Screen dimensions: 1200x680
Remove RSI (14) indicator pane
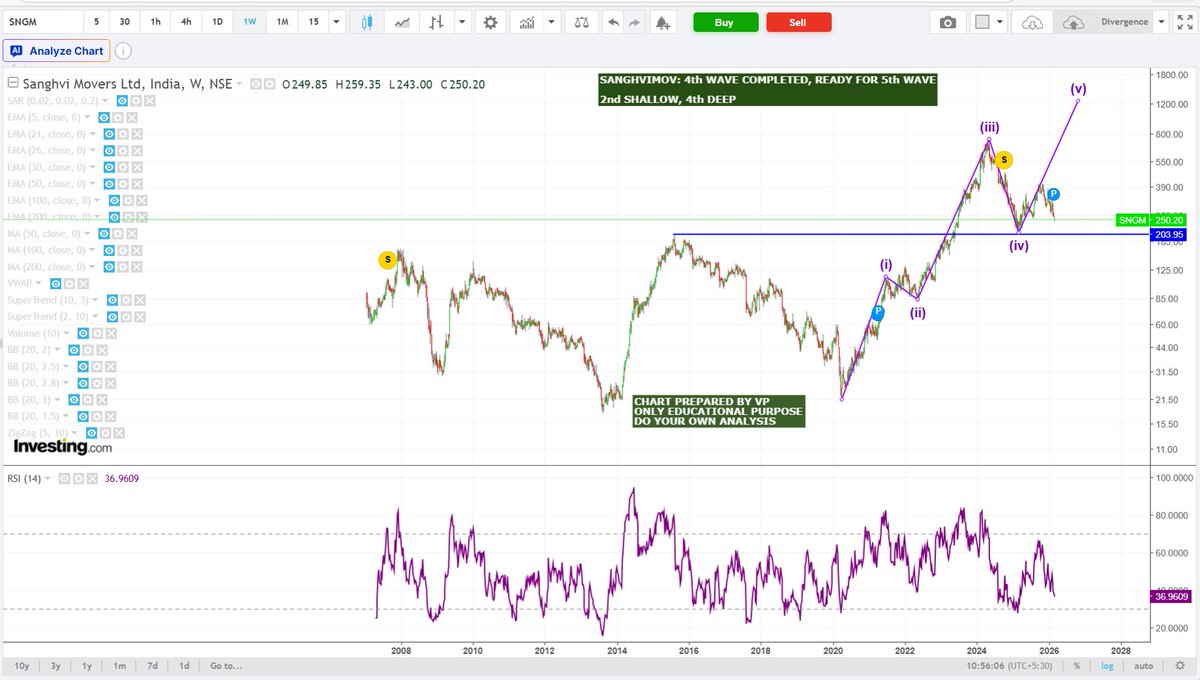click(93, 478)
